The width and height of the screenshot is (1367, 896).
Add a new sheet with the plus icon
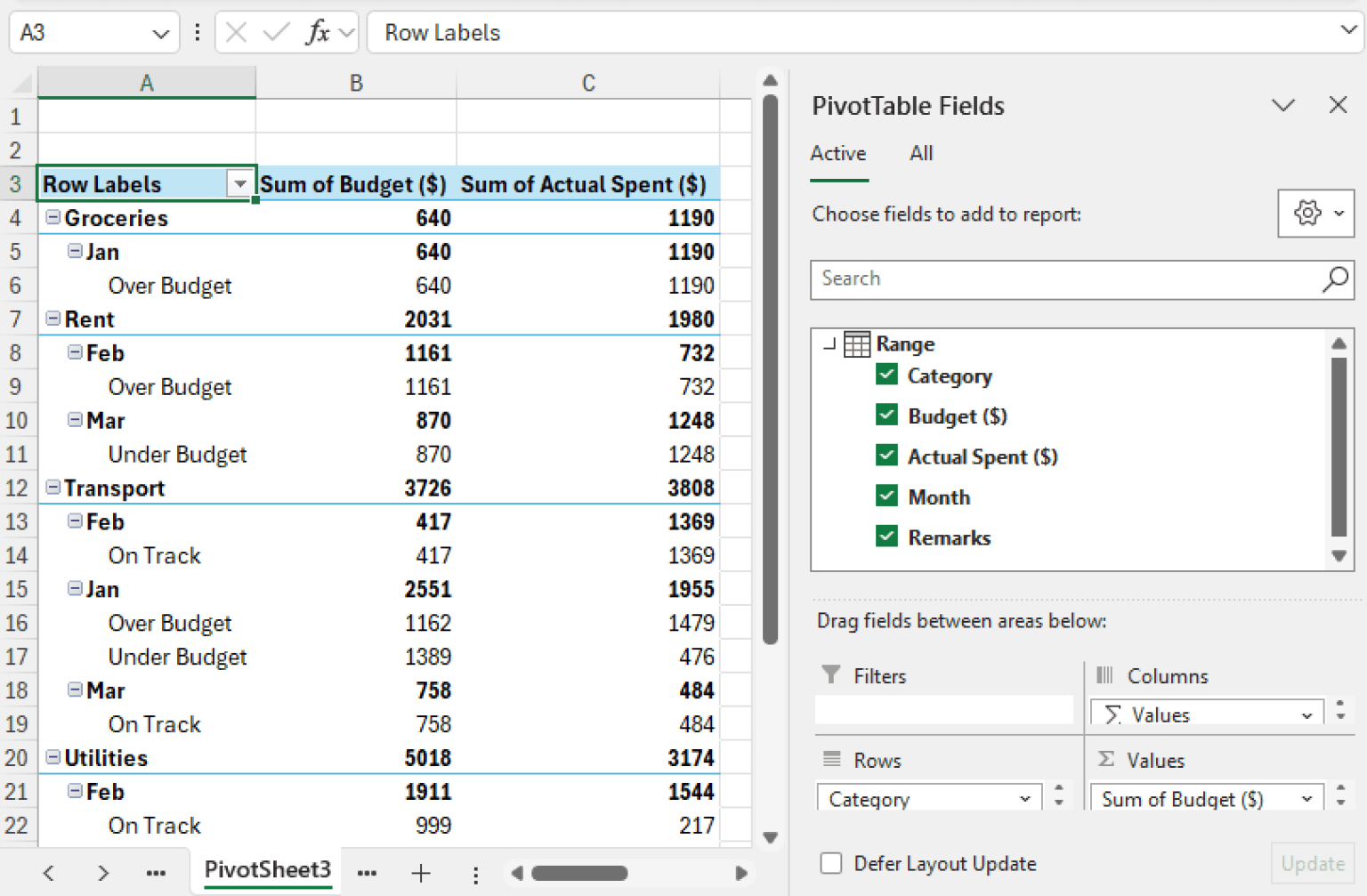pos(420,873)
